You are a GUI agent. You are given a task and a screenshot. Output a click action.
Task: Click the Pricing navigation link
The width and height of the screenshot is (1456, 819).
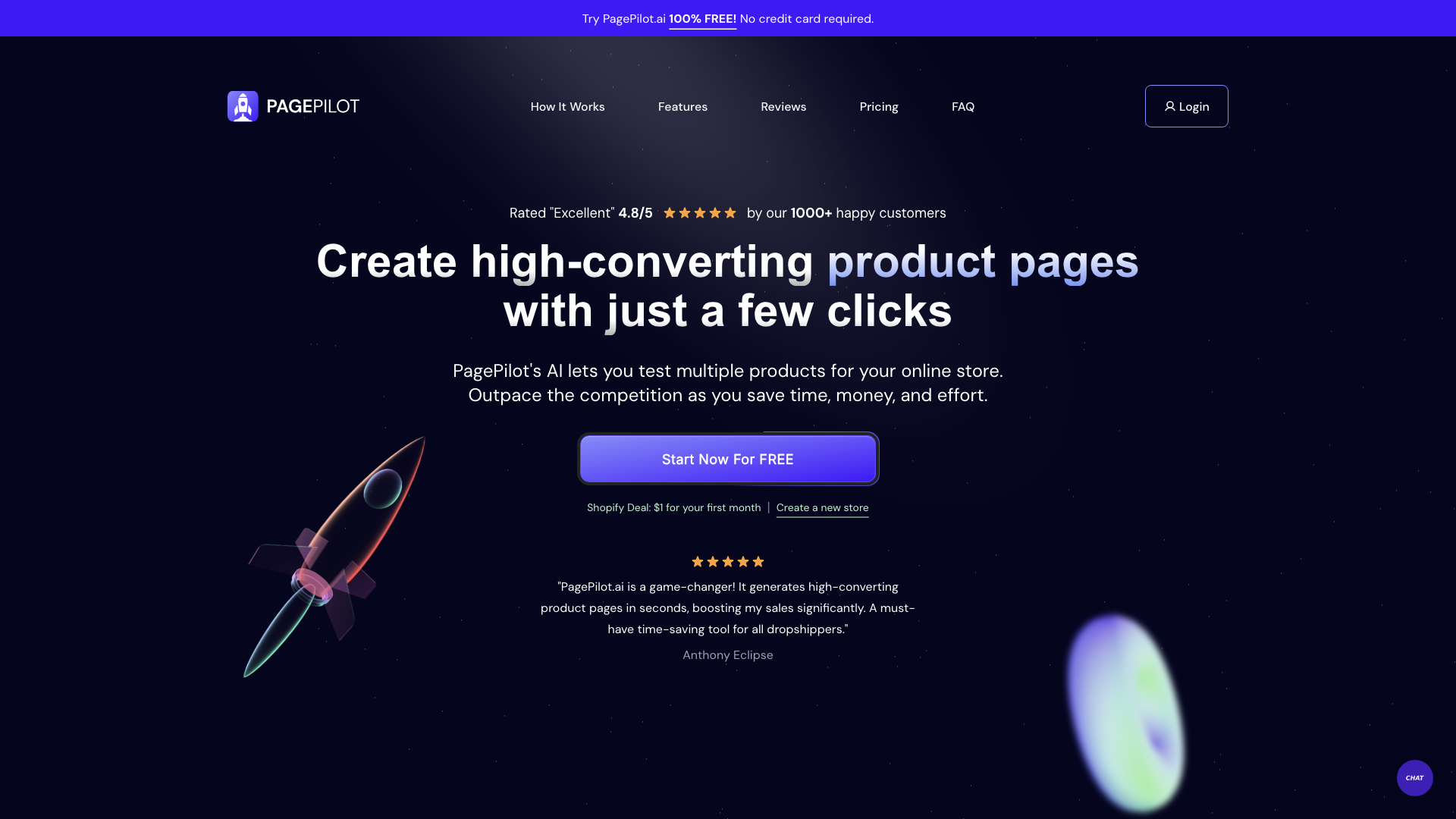(879, 106)
